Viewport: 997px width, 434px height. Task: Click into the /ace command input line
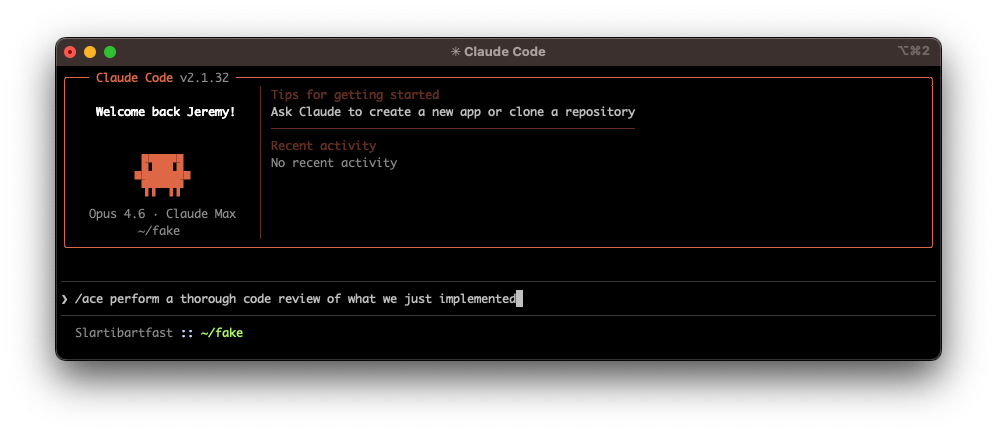[300, 299]
